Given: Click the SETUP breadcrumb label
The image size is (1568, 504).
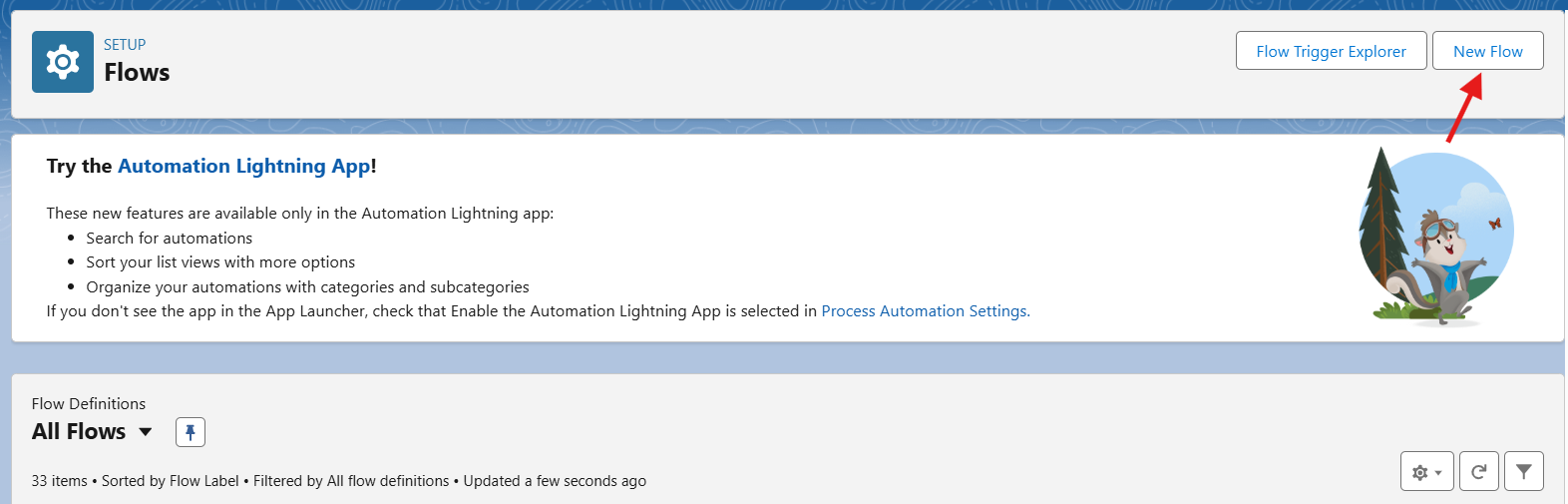Looking at the screenshot, I should (125, 45).
